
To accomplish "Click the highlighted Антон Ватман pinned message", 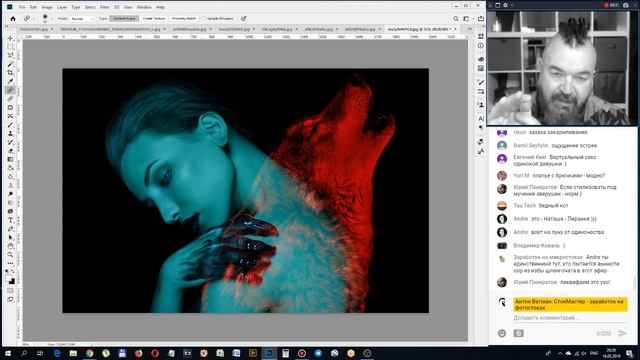I will click(x=570, y=304).
